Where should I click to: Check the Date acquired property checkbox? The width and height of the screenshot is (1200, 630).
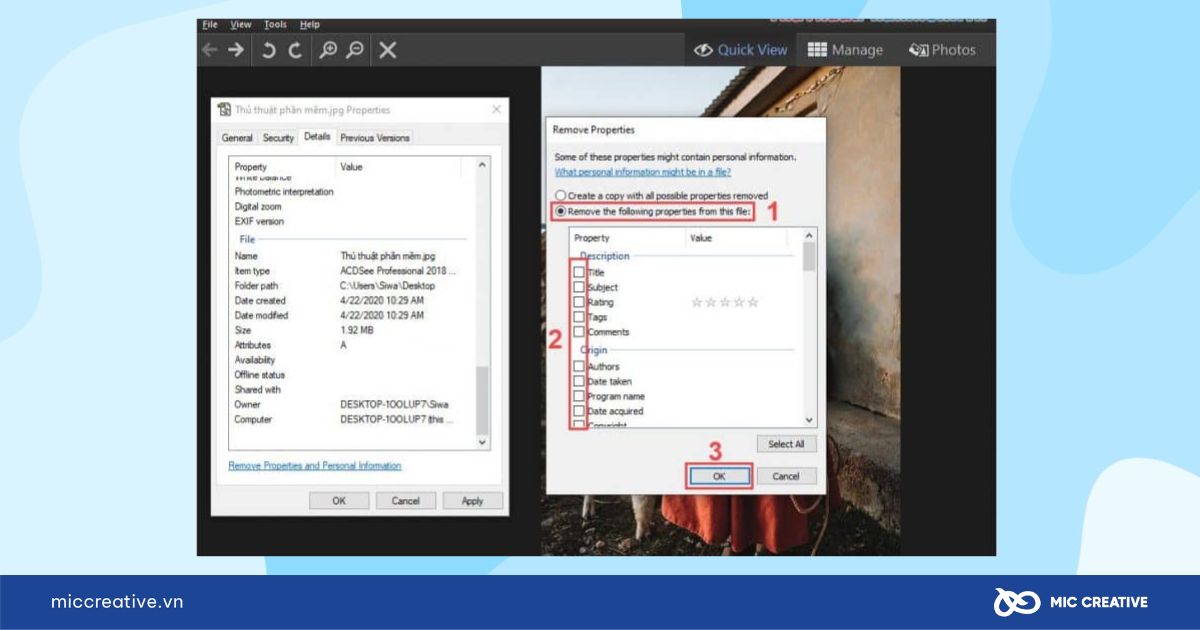[579, 411]
